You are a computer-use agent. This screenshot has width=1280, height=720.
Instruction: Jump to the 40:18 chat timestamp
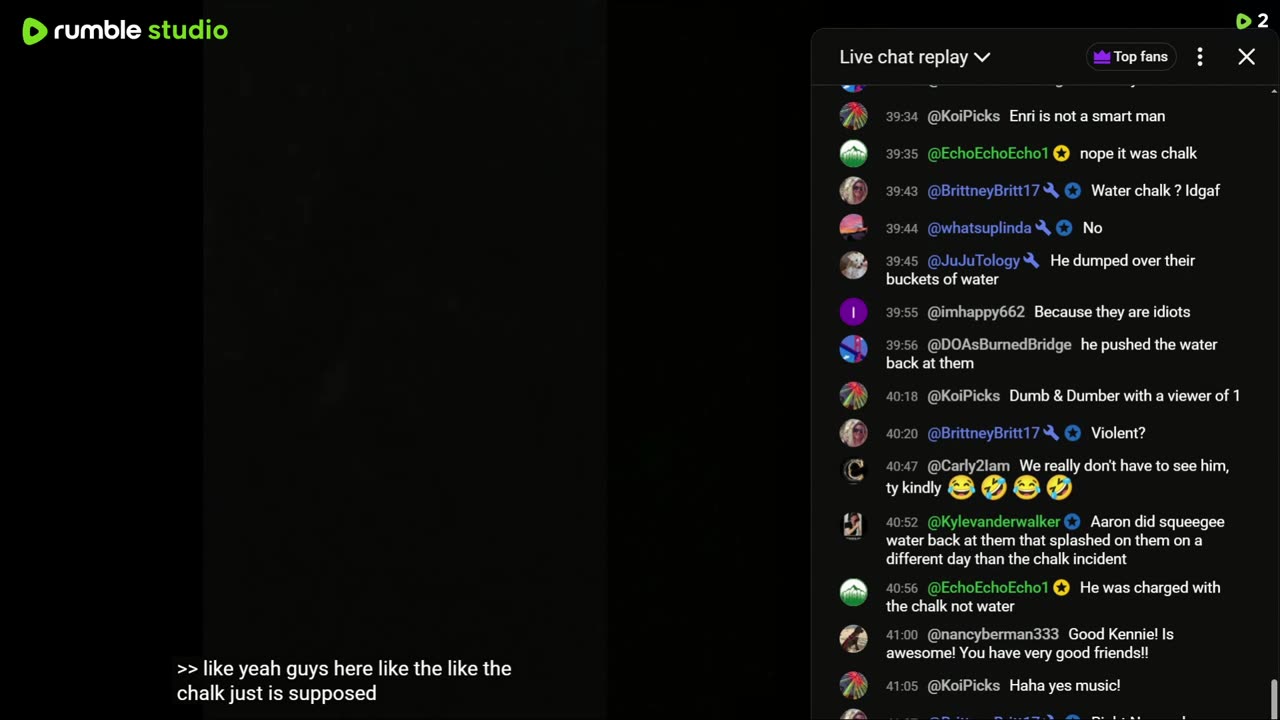click(x=901, y=396)
